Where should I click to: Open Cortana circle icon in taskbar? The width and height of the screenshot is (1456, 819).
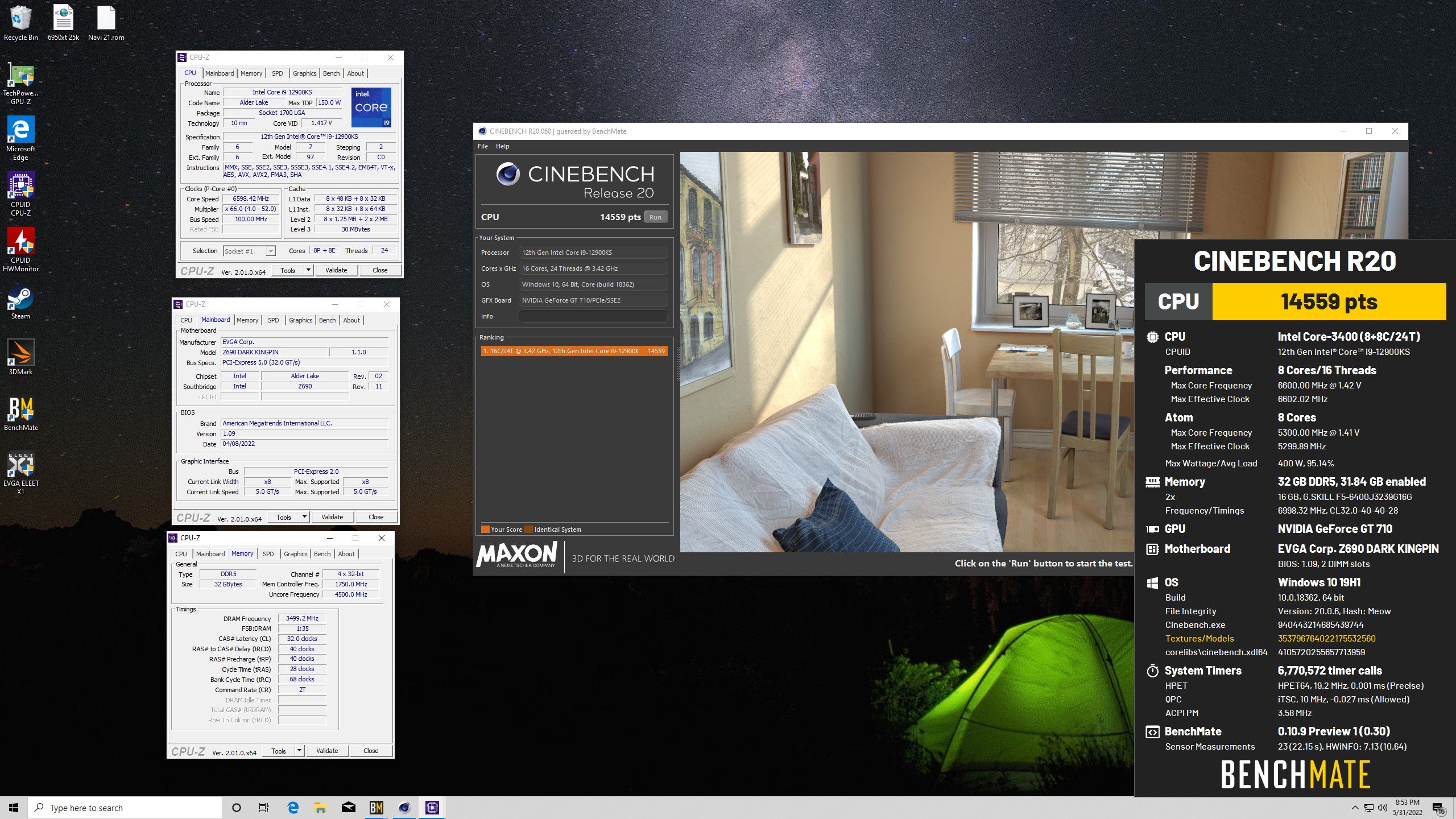237,808
